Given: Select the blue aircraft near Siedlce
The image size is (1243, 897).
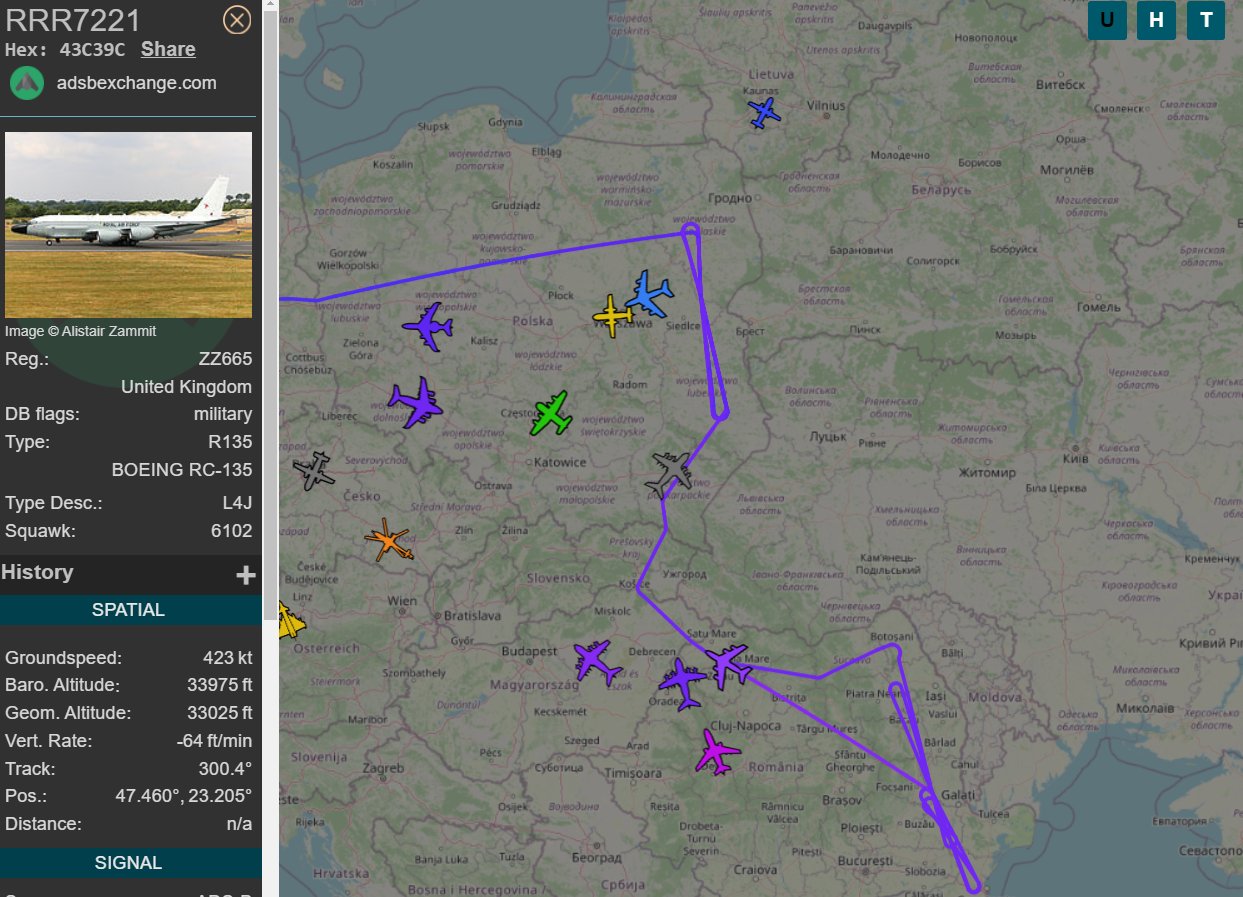Looking at the screenshot, I should [x=650, y=295].
